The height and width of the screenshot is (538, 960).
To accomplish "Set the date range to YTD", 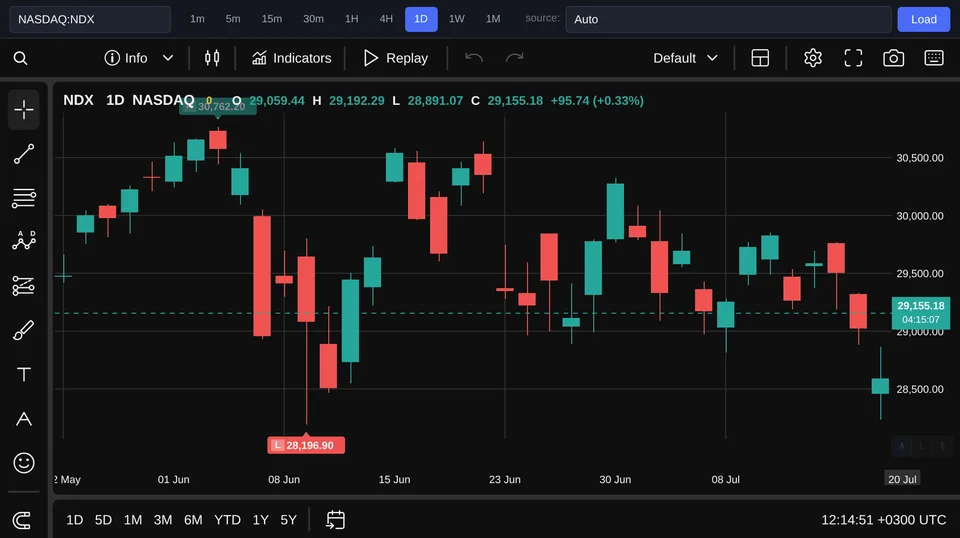I will tap(227, 520).
